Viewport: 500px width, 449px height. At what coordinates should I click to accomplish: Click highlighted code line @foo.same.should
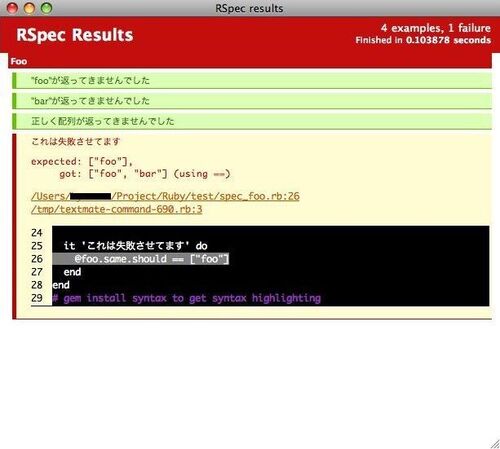point(141,259)
